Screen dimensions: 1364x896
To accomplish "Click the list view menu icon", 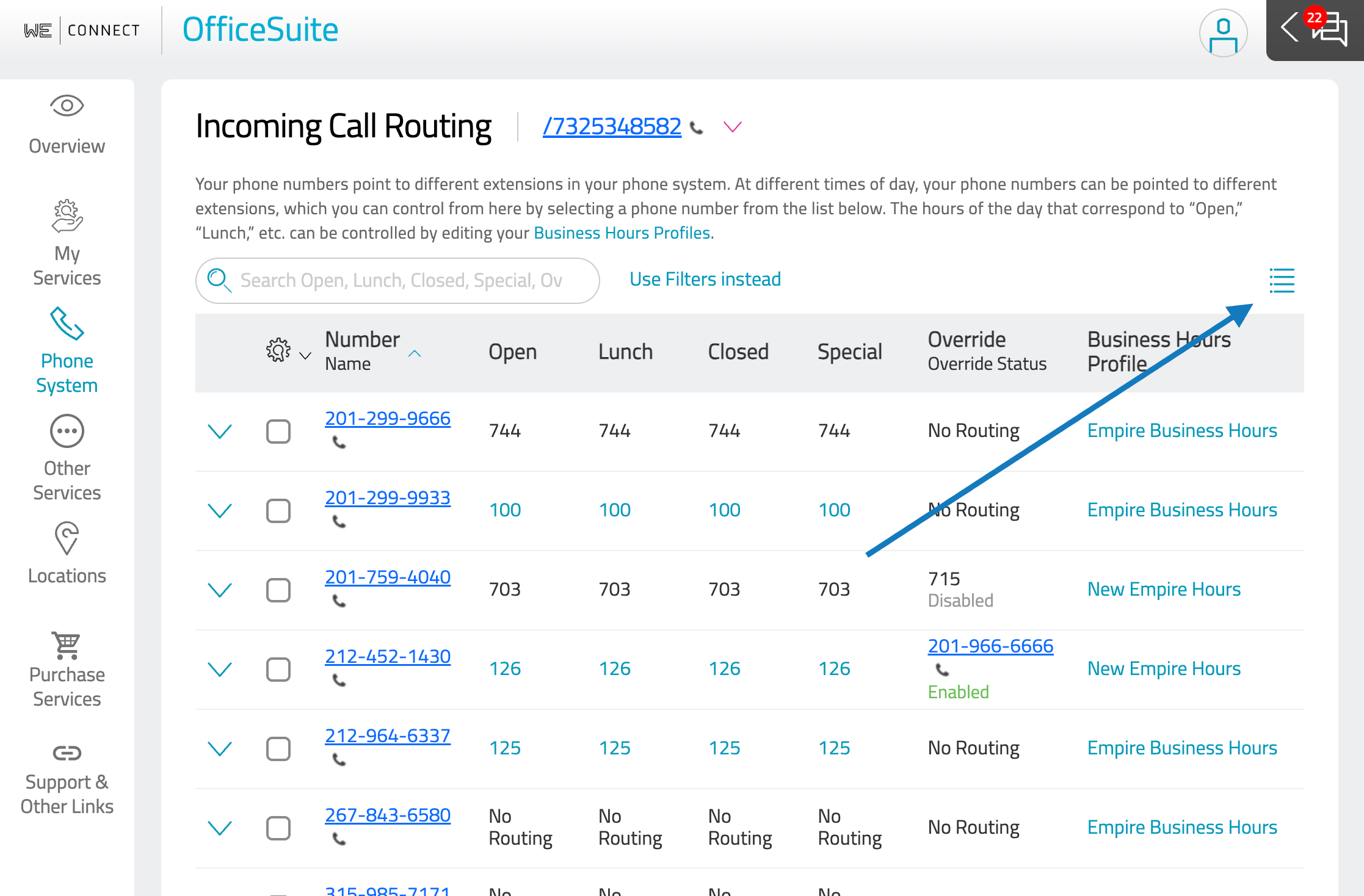I will [x=1282, y=281].
